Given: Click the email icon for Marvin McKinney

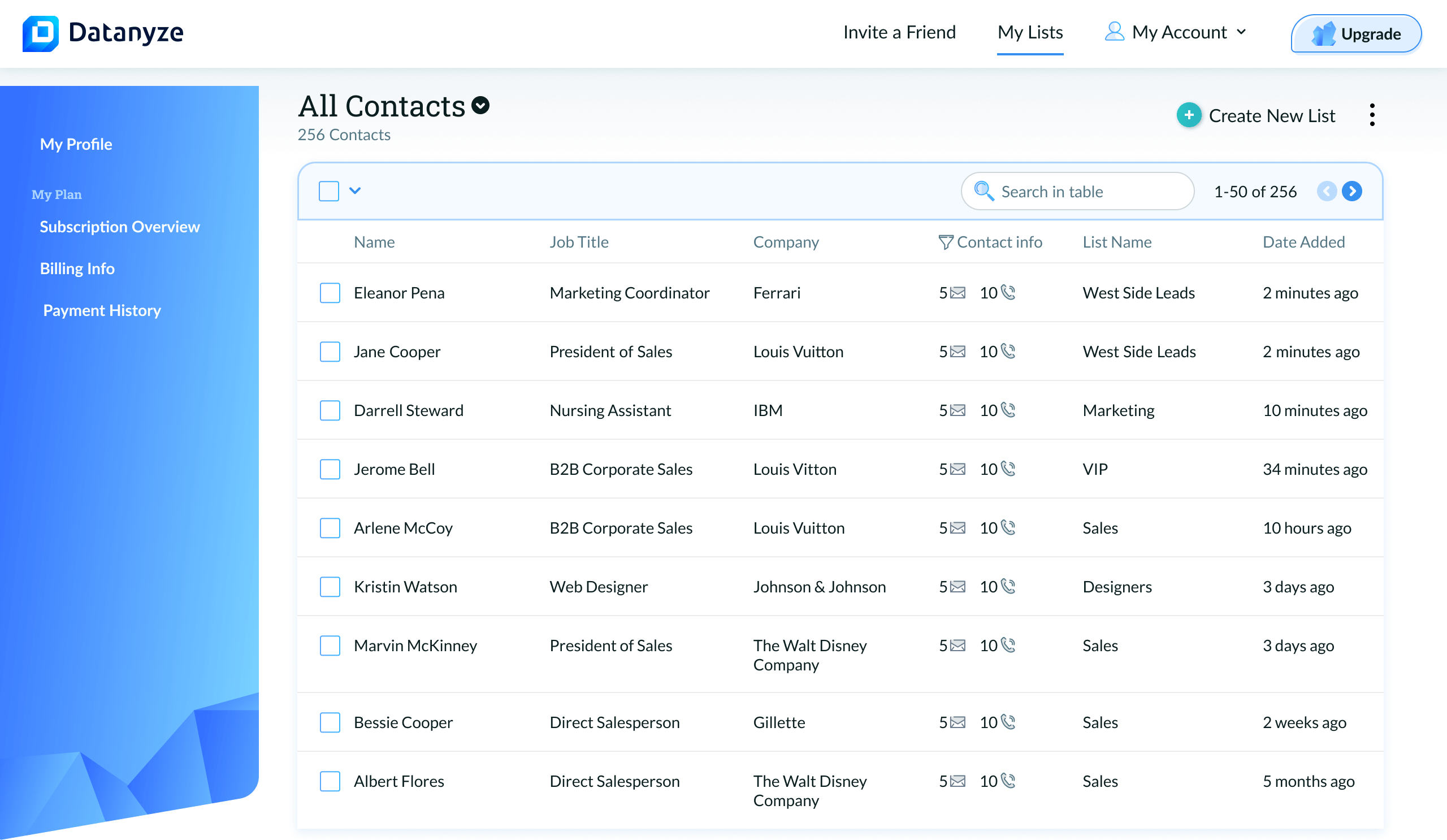Looking at the screenshot, I should coord(958,647).
